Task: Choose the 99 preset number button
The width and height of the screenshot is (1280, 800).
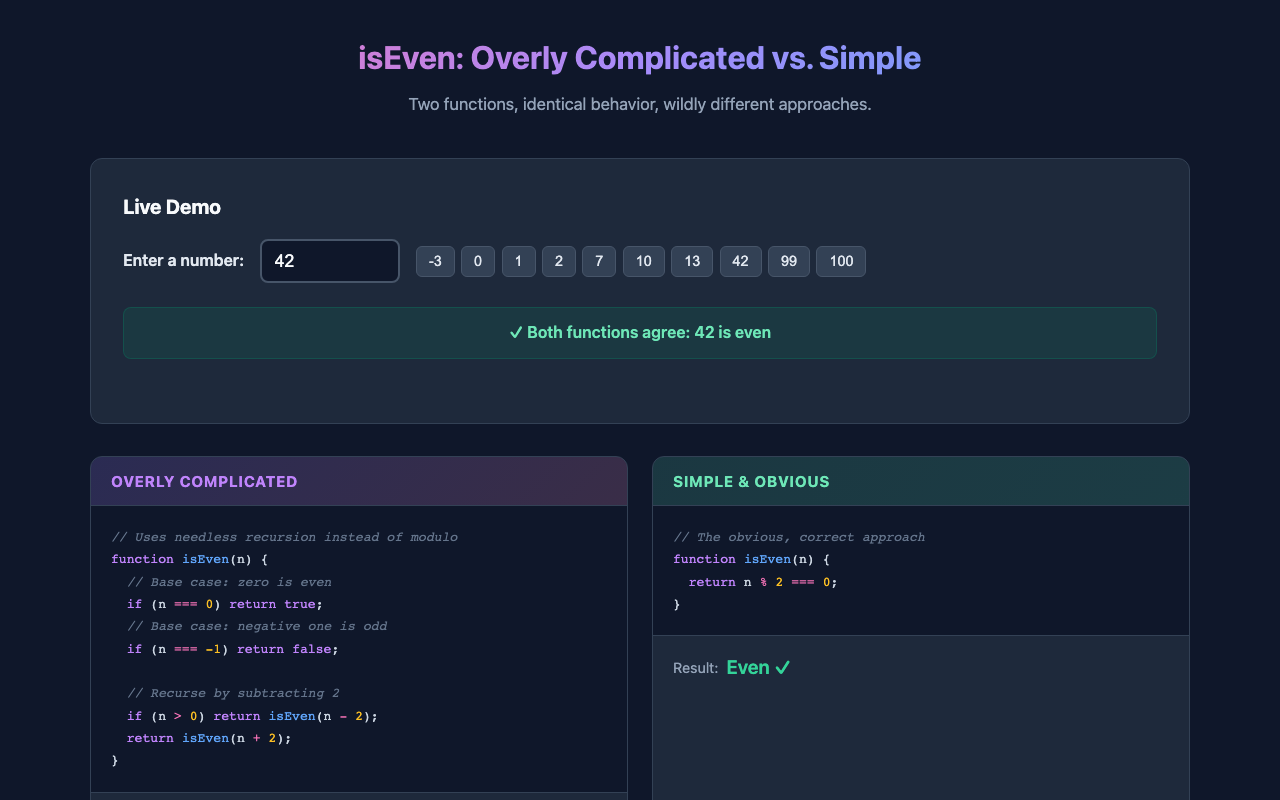Action: 789,261
